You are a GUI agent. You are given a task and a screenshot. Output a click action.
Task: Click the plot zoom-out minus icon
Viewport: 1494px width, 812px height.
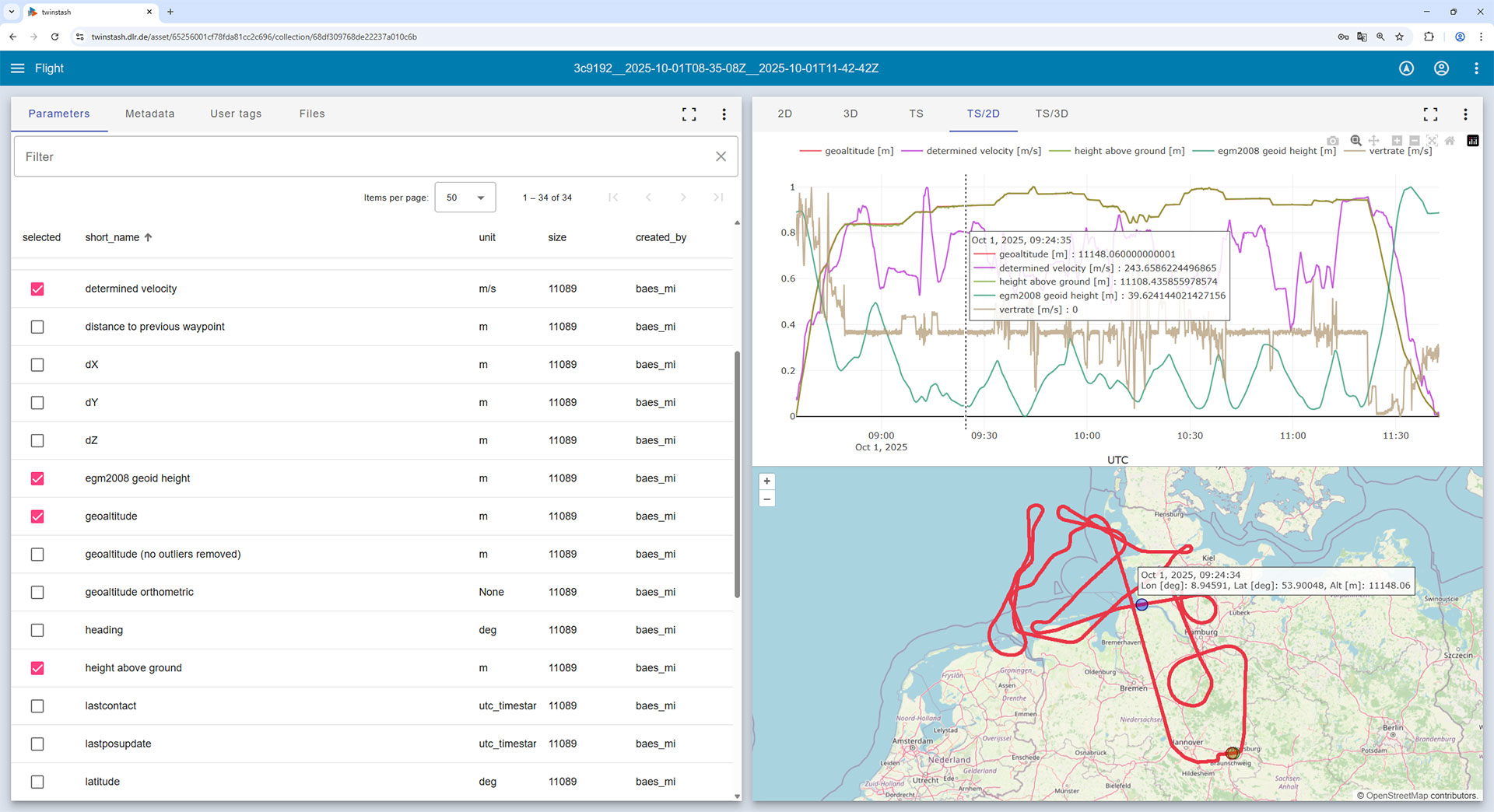click(x=1415, y=141)
